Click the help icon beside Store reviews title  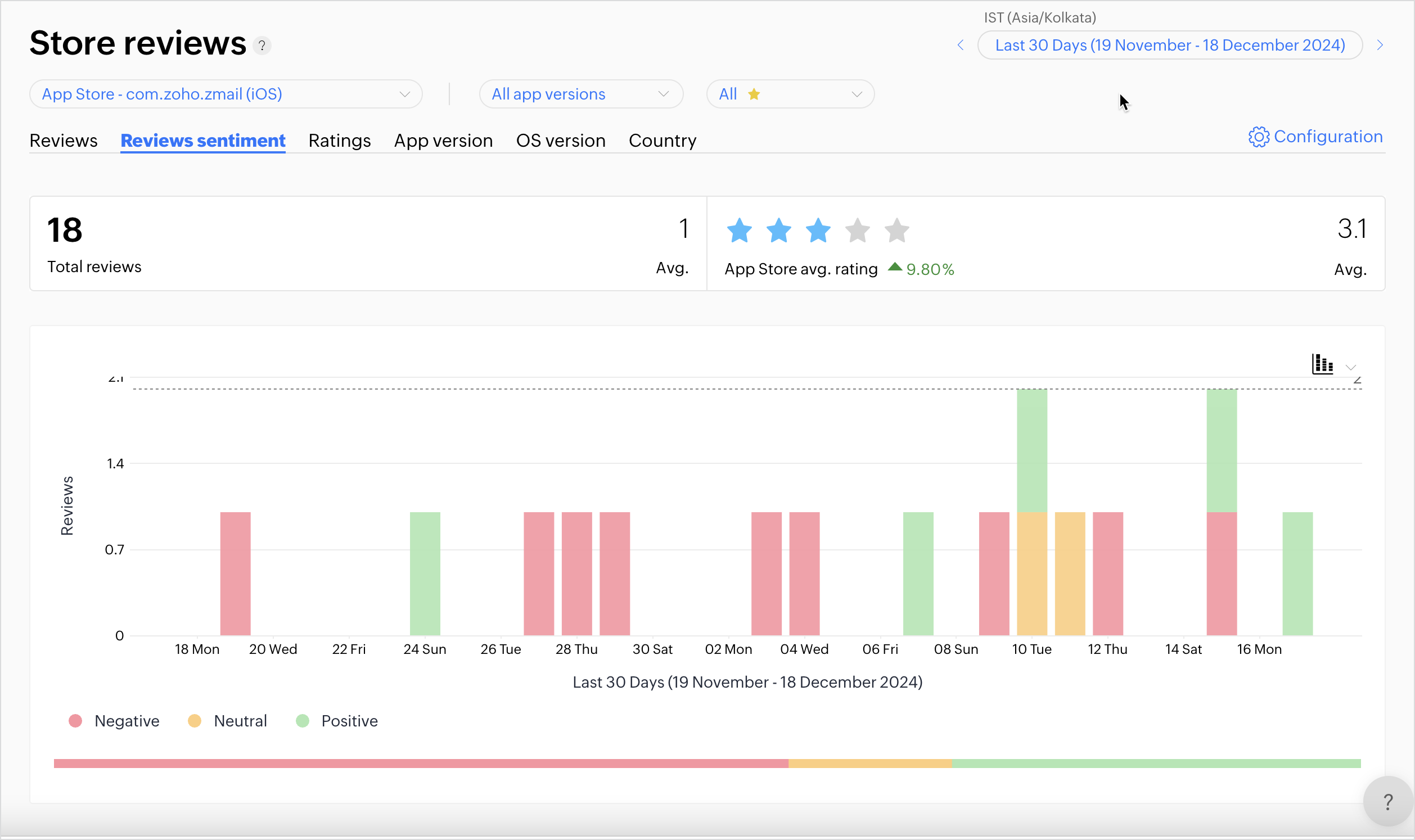pyautogui.click(x=262, y=46)
